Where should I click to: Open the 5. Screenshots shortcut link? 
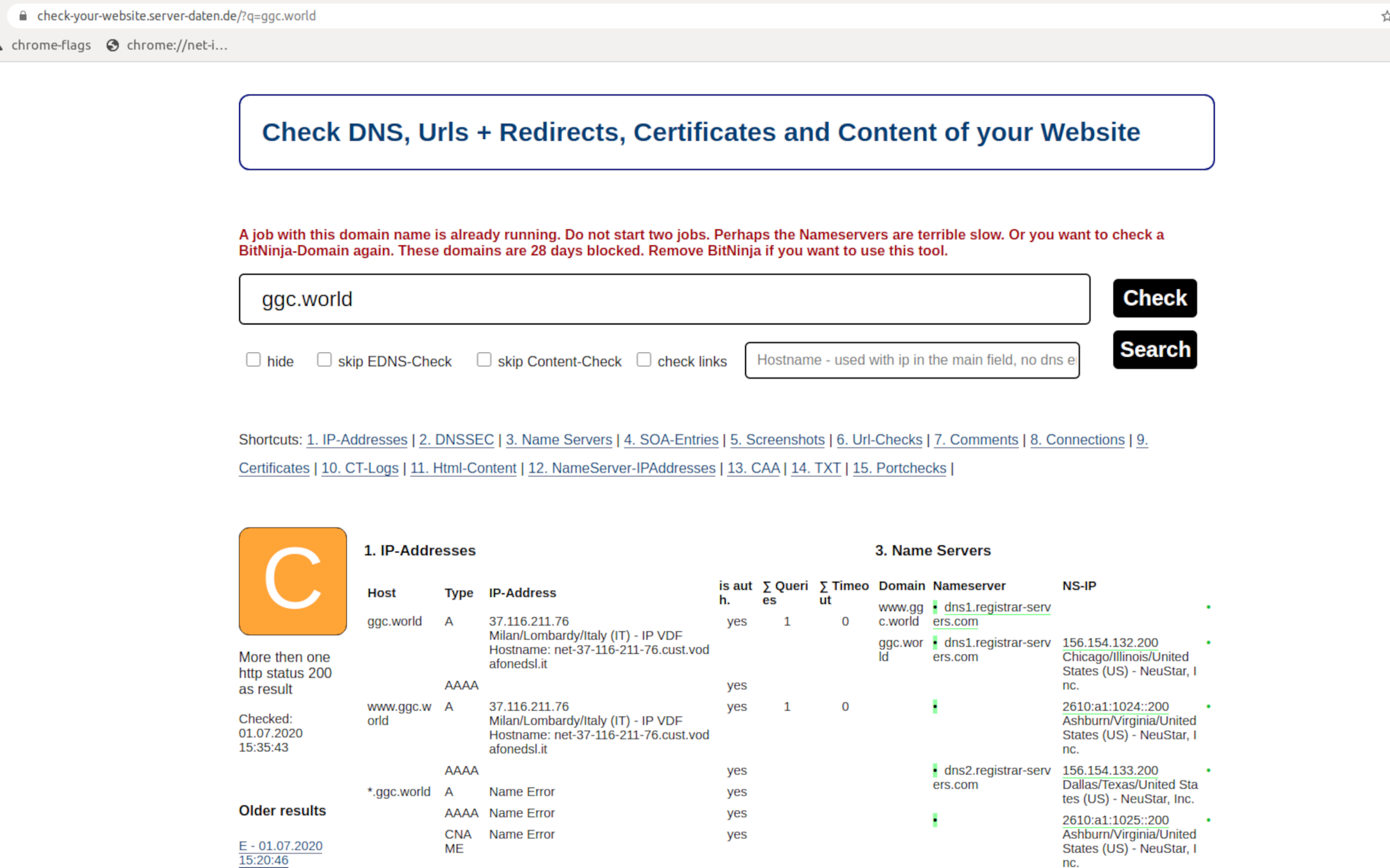[776, 440]
